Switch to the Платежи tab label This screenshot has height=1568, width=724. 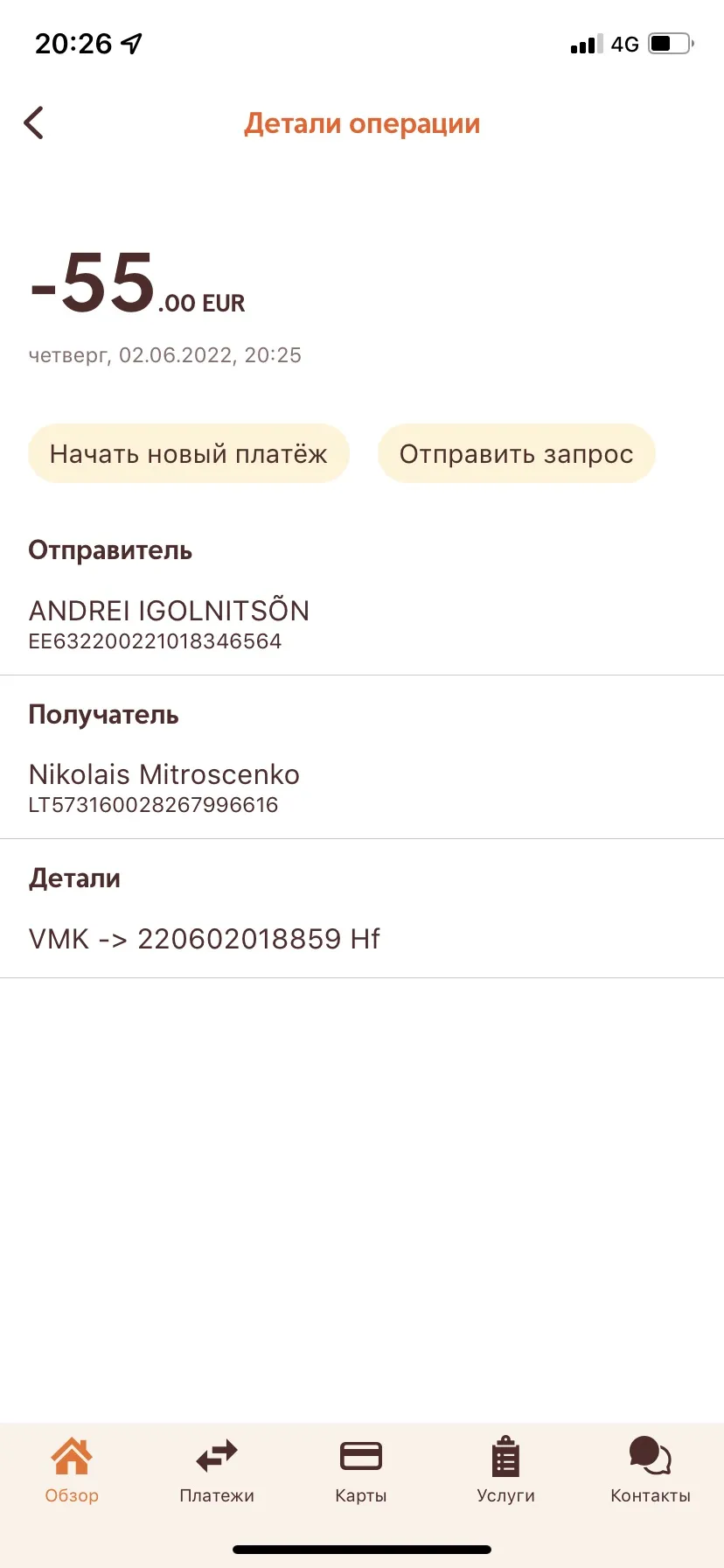pyautogui.click(x=217, y=1495)
